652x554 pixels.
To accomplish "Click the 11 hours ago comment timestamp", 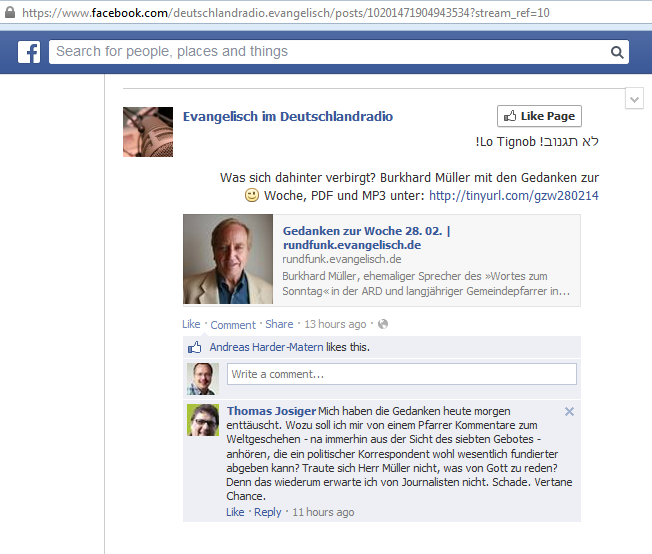I will 323,512.
